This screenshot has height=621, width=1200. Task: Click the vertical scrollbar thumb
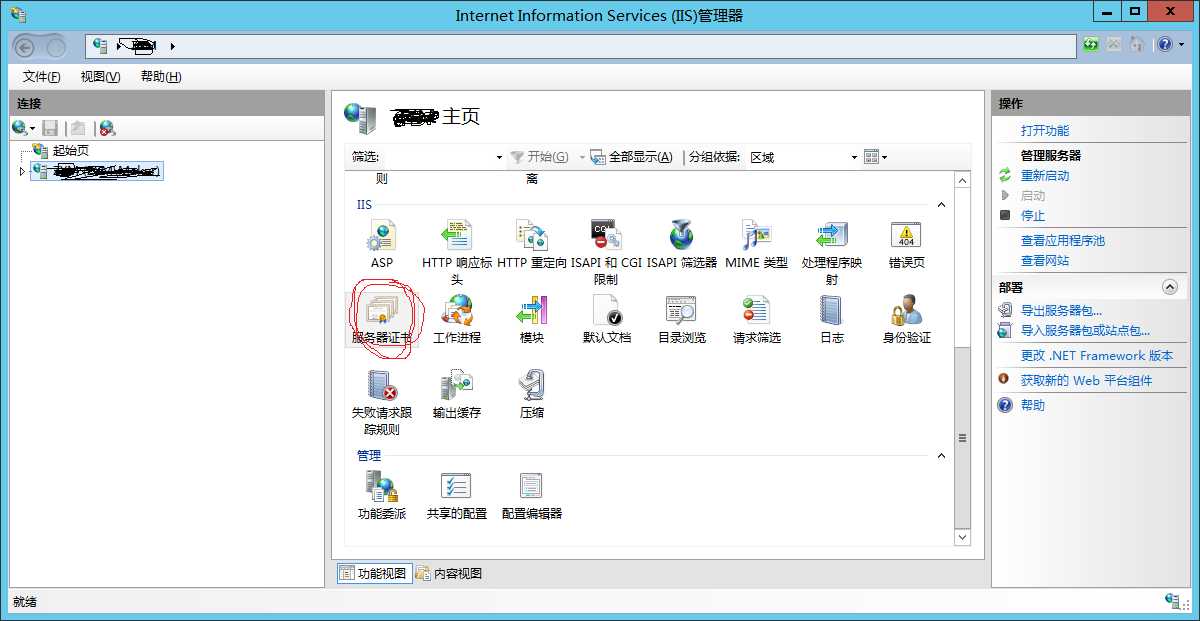coord(962,437)
